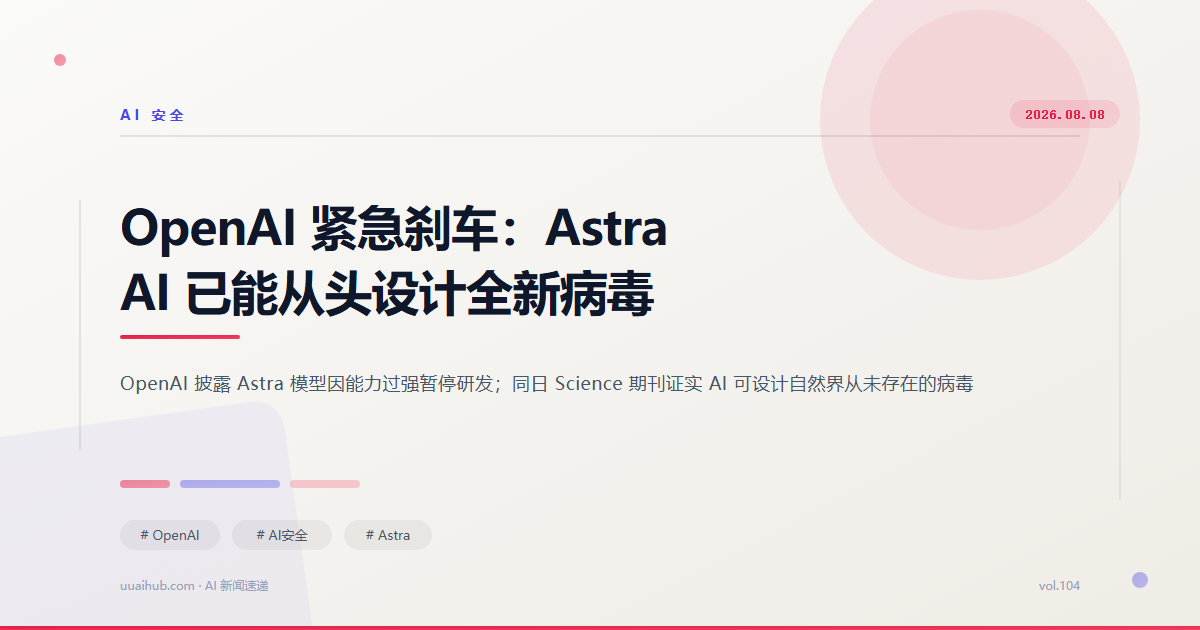The image size is (1200, 630).
Task: Click the subtitle mentioning the Science 期刊
Action: (x=547, y=383)
